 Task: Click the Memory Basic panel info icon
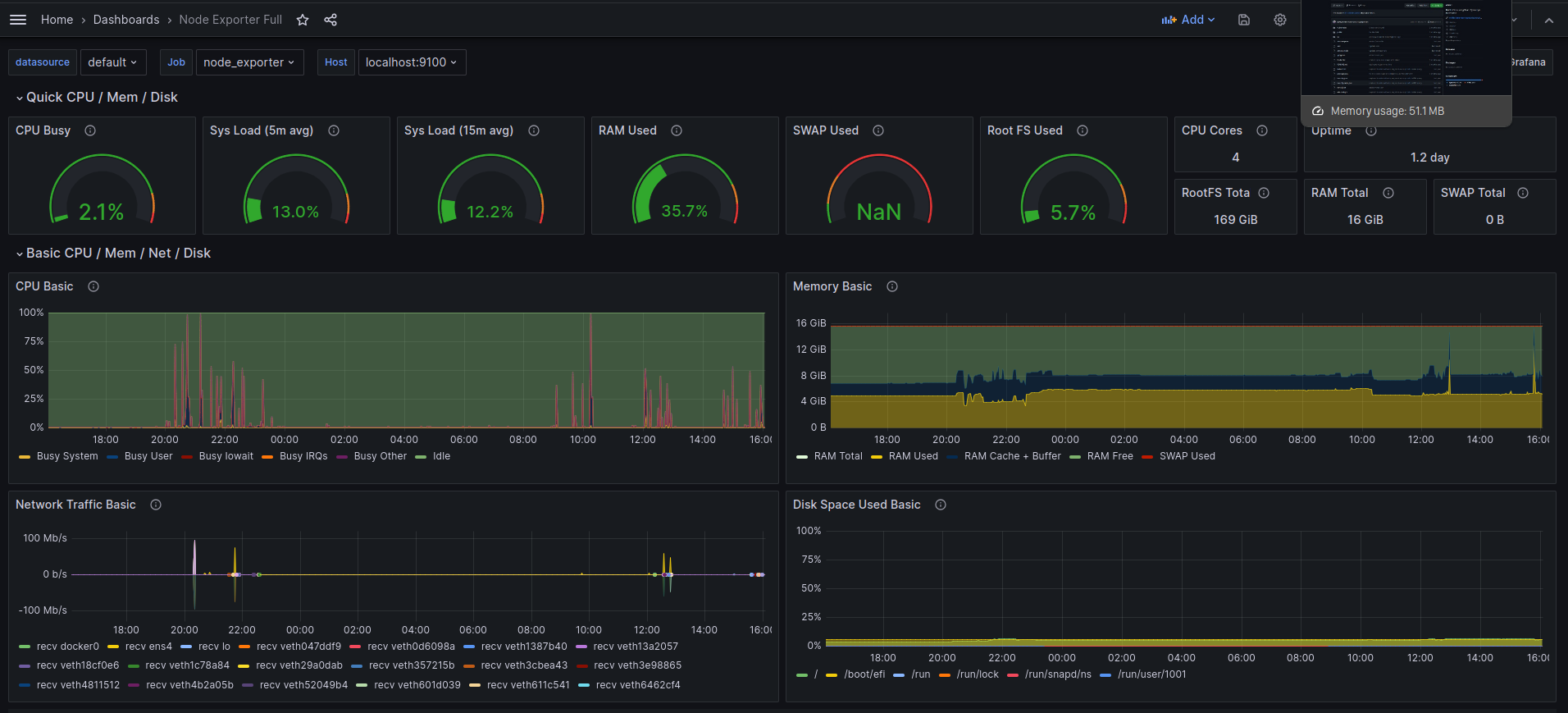pyautogui.click(x=892, y=286)
